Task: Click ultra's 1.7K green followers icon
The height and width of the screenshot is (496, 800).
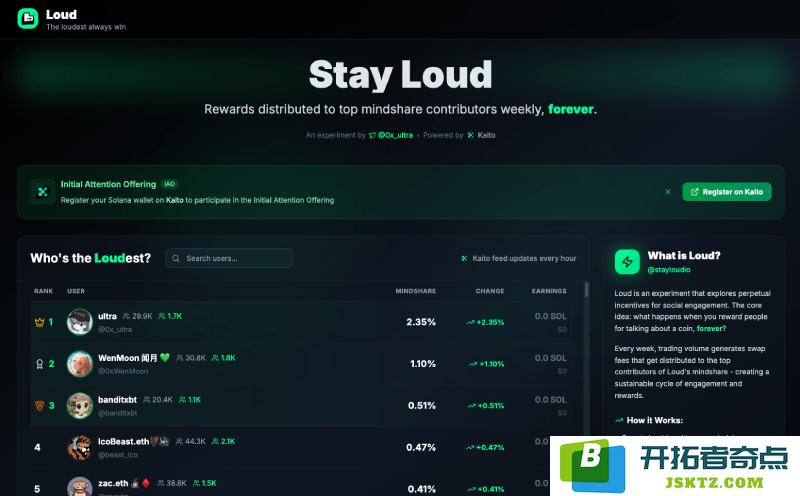Action: tap(162, 316)
